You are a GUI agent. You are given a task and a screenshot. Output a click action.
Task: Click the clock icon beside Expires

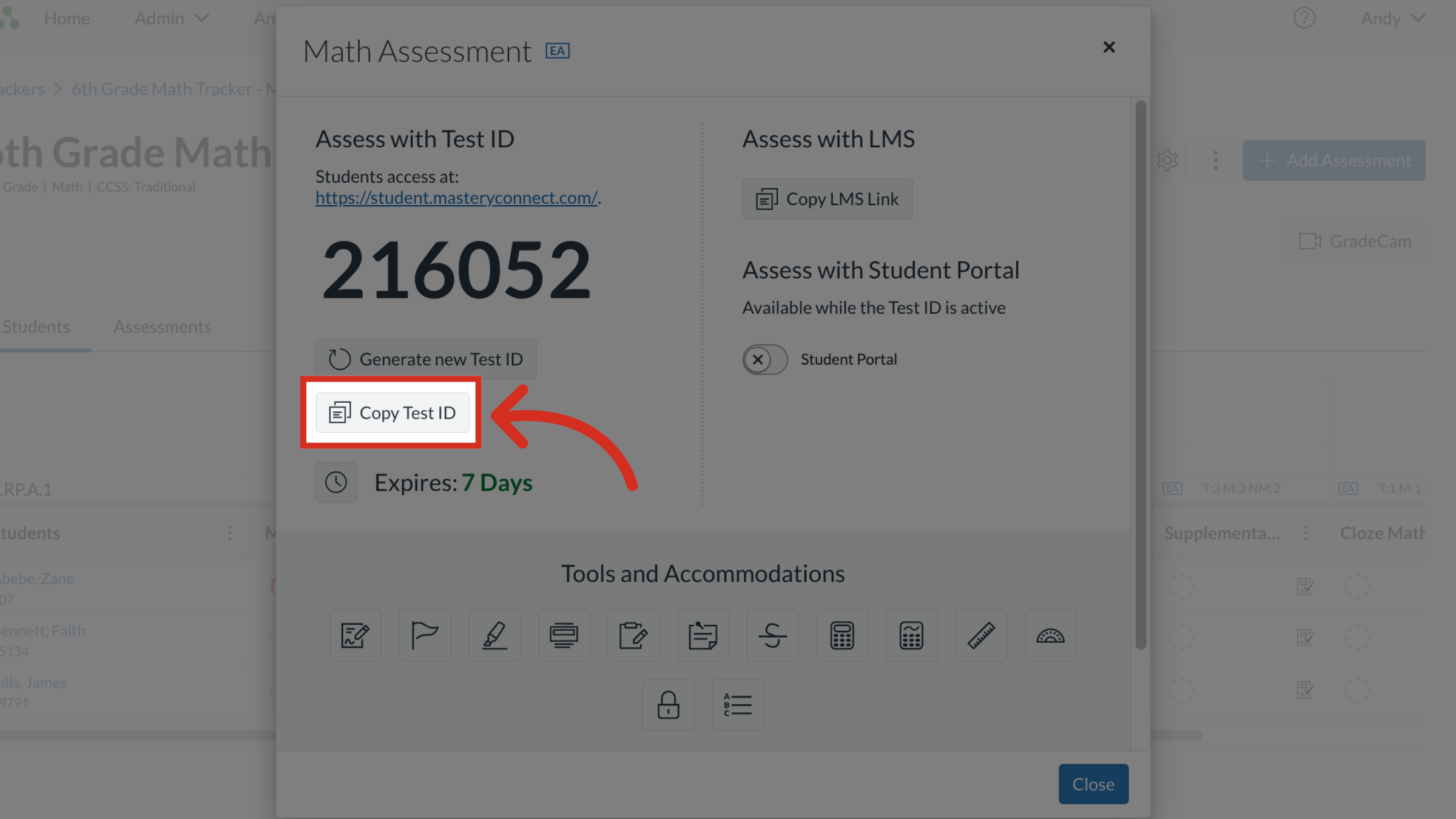(336, 482)
